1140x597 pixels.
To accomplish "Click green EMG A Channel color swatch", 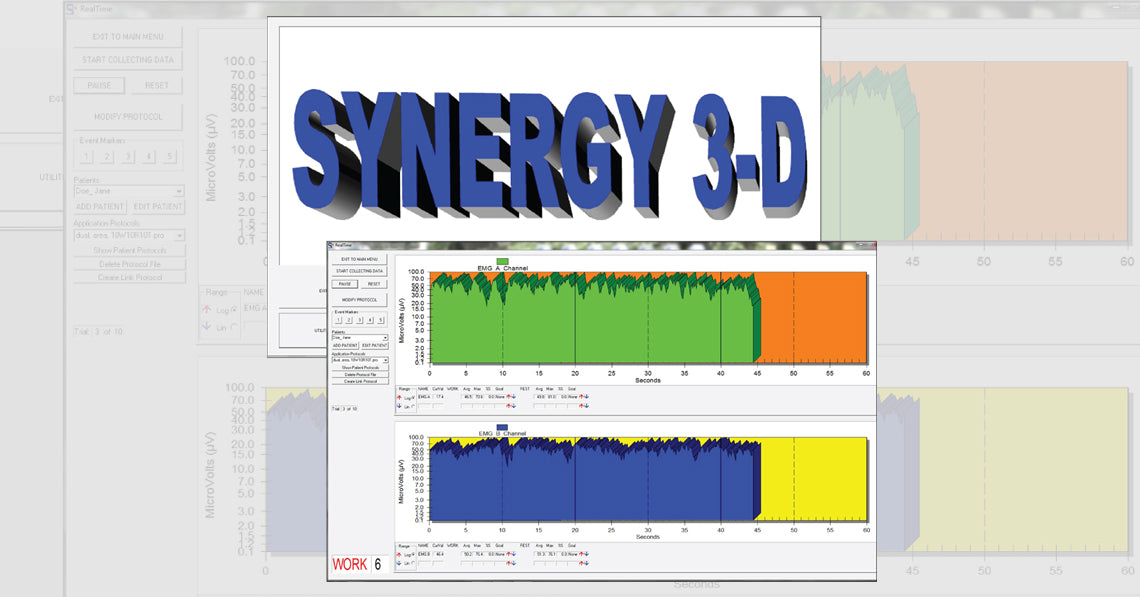I will [502, 262].
